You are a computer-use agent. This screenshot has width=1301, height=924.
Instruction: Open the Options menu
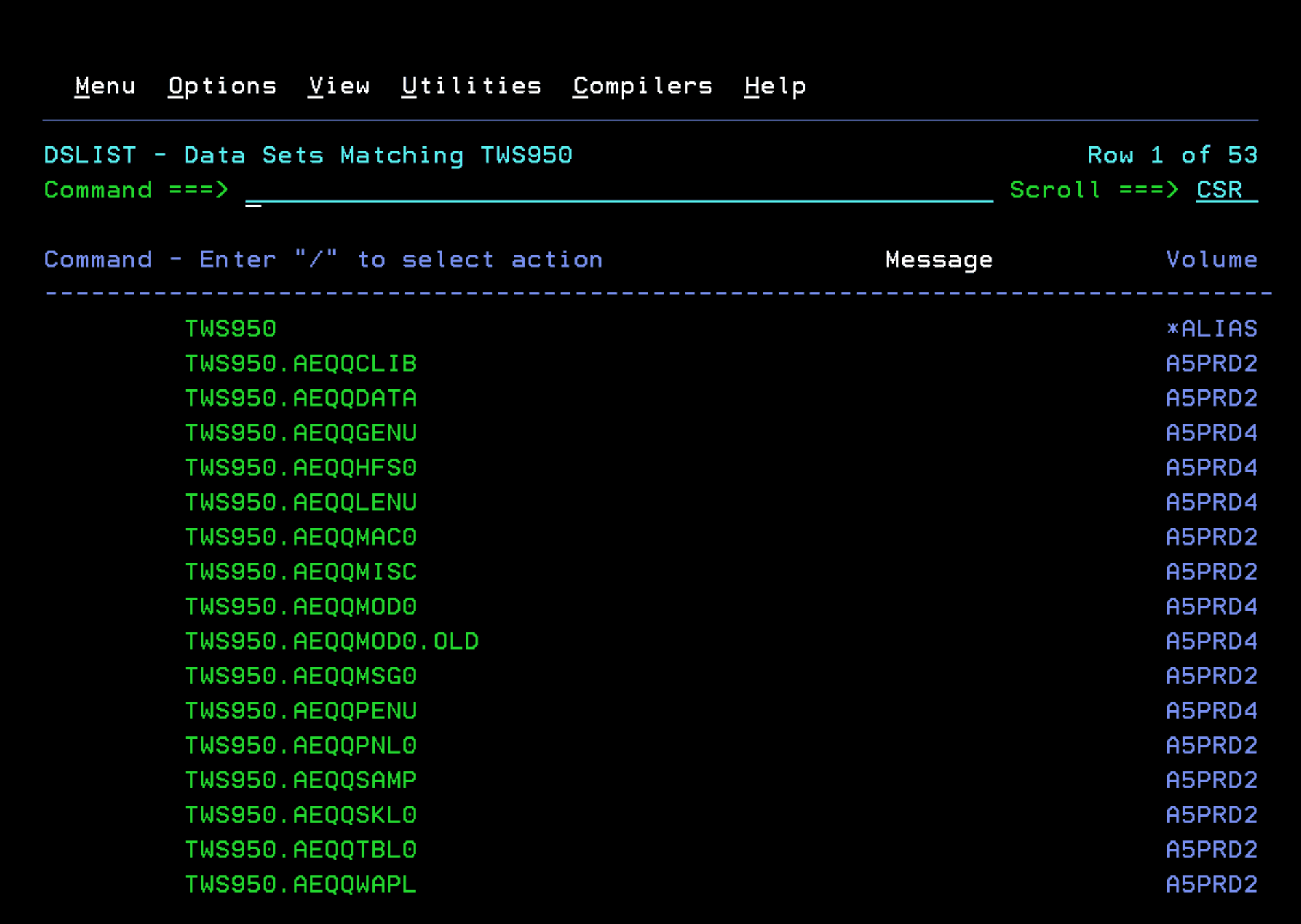pos(222,86)
